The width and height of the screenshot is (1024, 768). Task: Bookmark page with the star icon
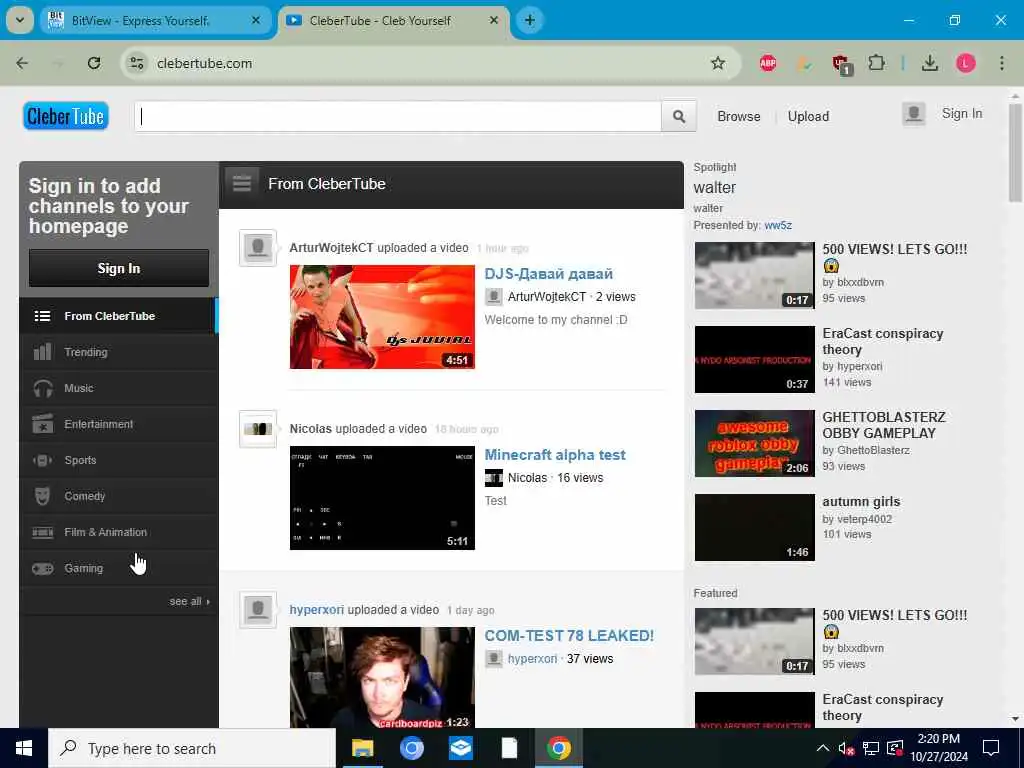click(718, 63)
